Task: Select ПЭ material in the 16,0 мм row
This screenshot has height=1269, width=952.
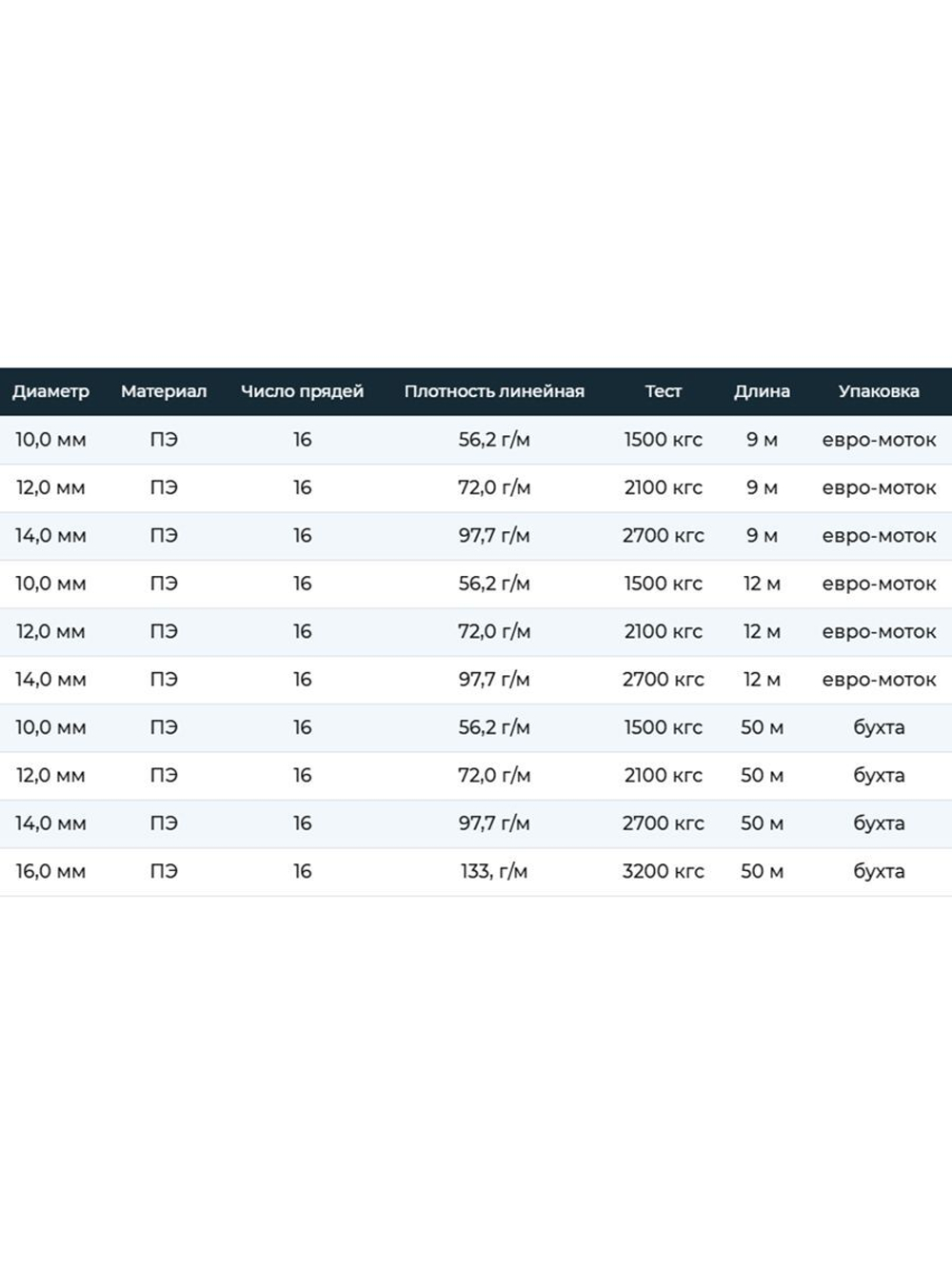Action: 164,871
